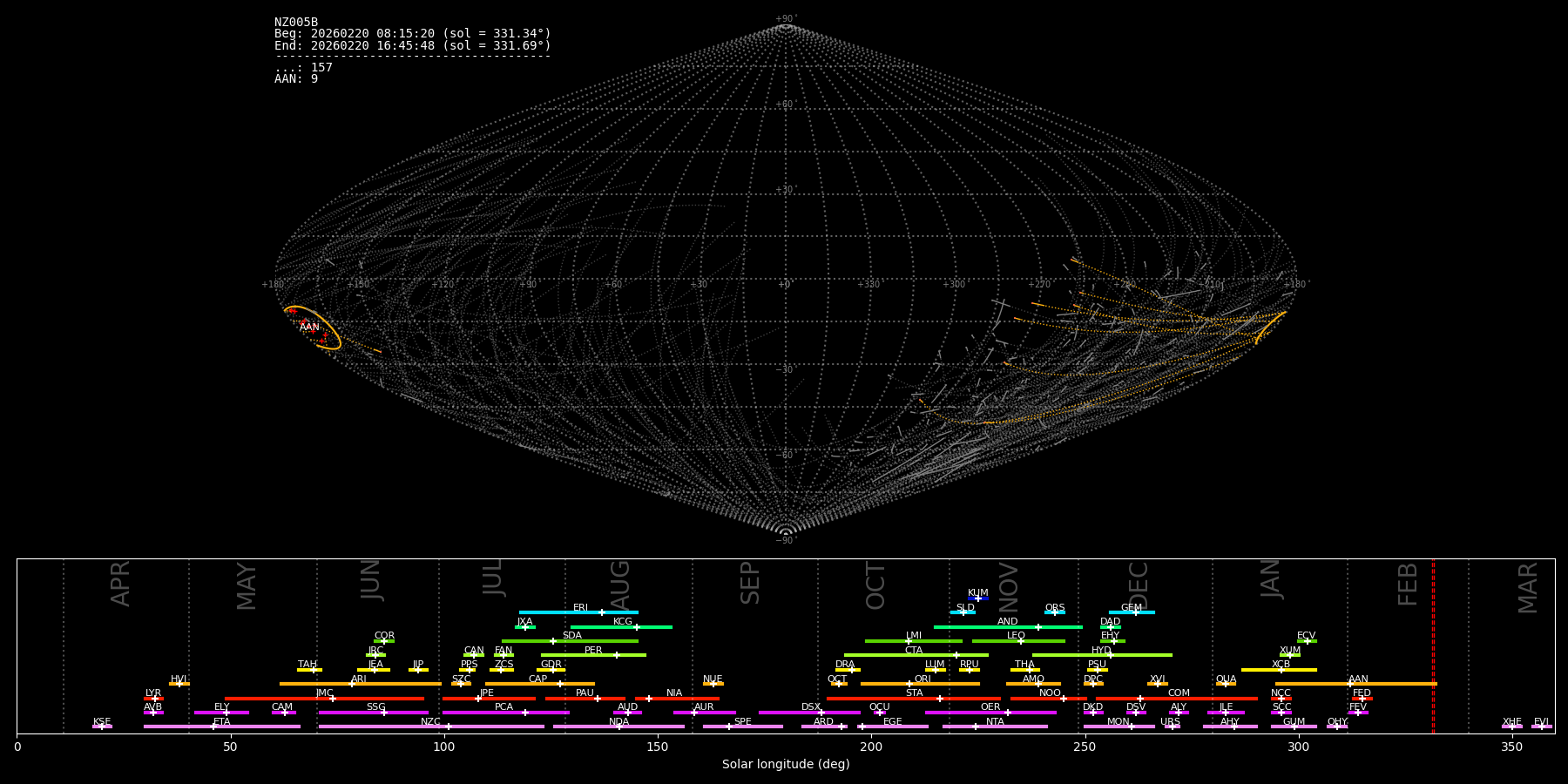The height and width of the screenshot is (784, 1568).
Task: Click the 350 tick on longitude axis
Action: pyautogui.click(x=1512, y=747)
